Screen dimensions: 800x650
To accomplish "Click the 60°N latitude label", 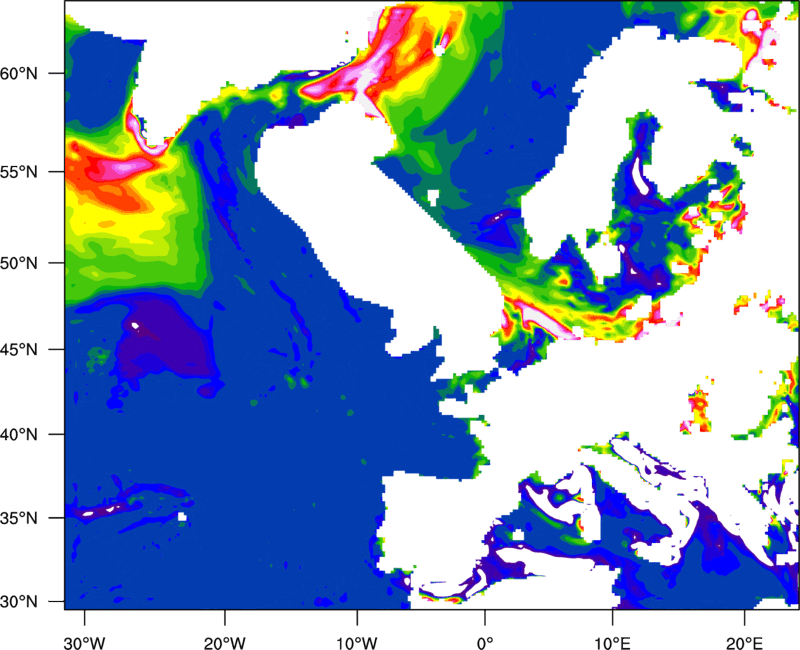I will [x=19, y=73].
